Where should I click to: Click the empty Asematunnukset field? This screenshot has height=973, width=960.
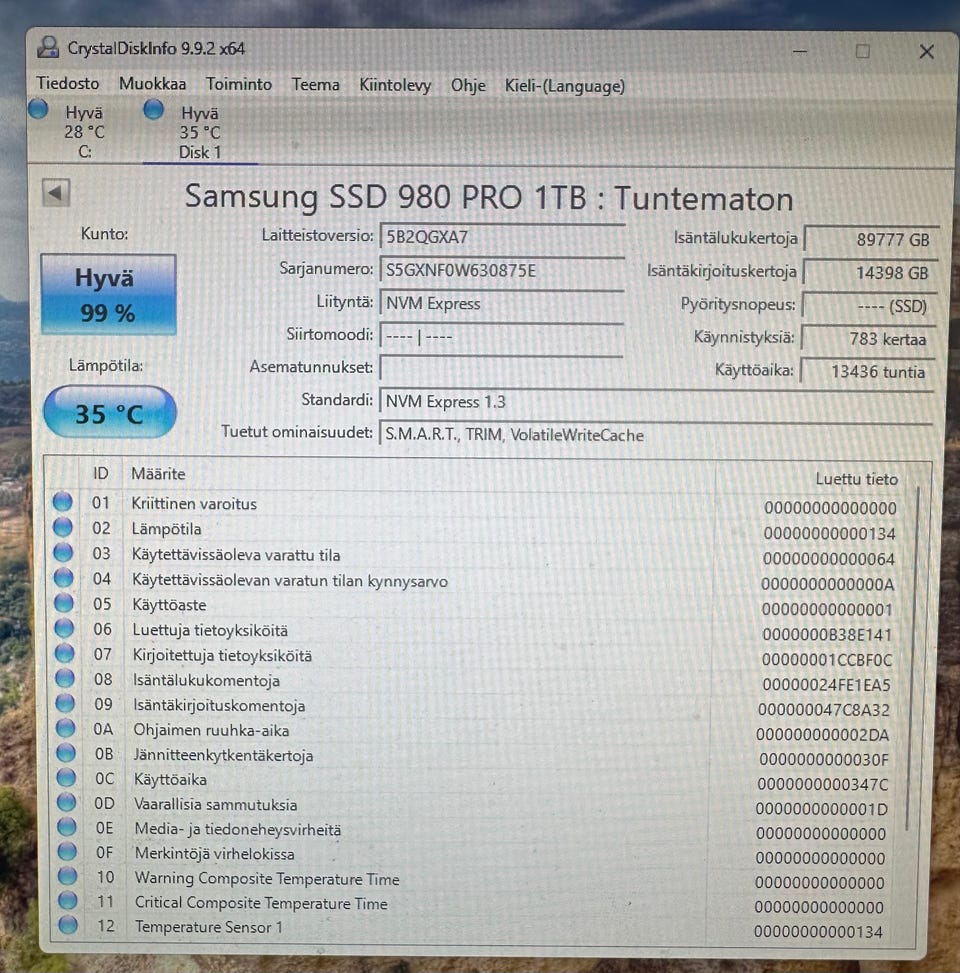coord(501,369)
